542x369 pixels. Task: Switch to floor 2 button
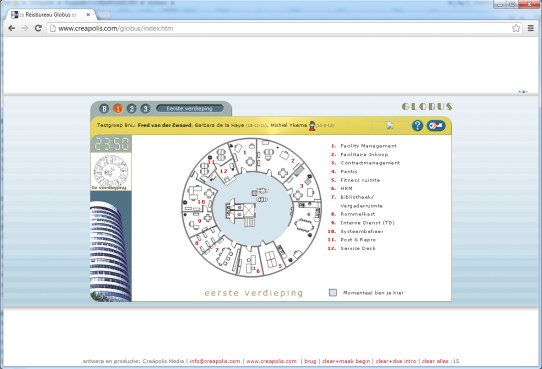[x=131, y=108]
